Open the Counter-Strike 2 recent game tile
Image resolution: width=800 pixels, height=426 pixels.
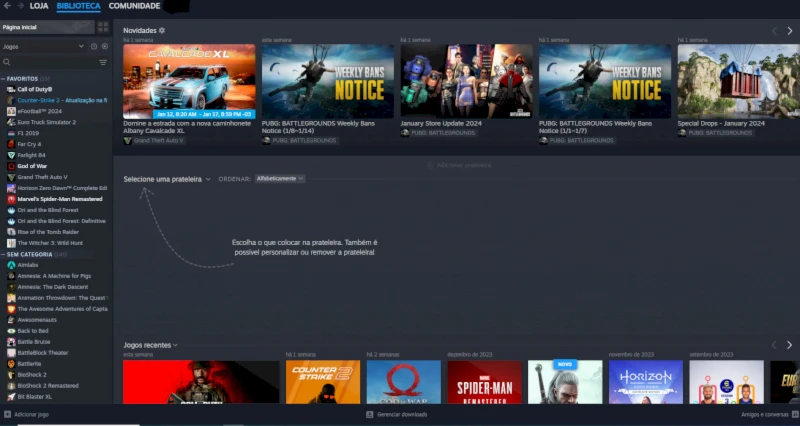(x=323, y=382)
